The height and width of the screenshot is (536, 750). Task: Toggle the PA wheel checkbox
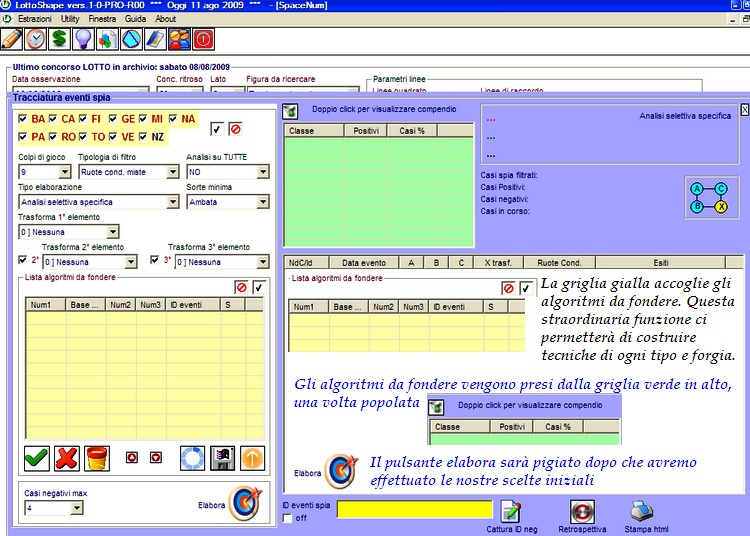22,136
